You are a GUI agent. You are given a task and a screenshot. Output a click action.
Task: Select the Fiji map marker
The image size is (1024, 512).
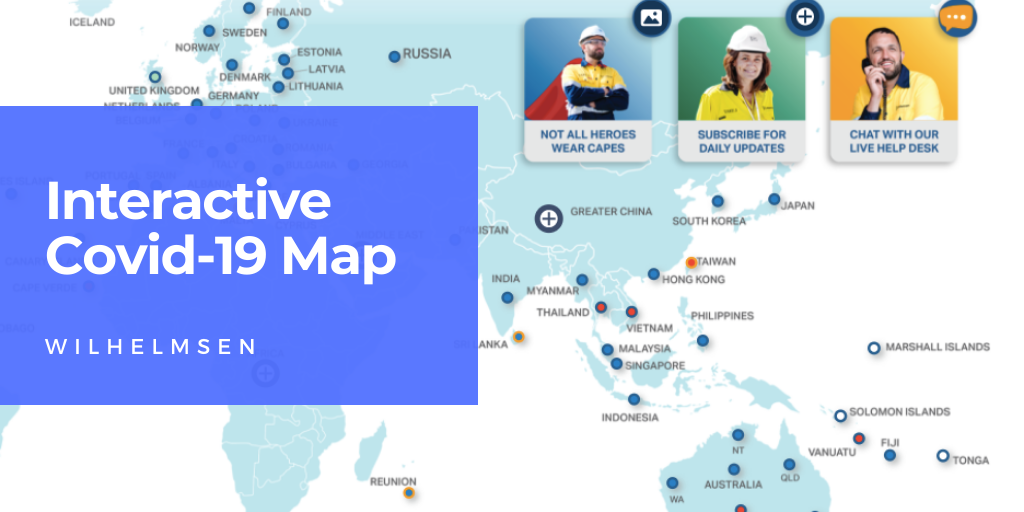point(889,455)
